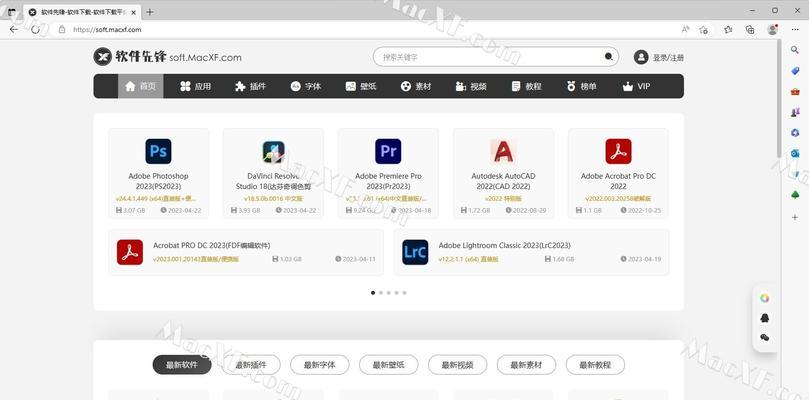Click the search magnifier icon in search box

[x=609, y=57]
